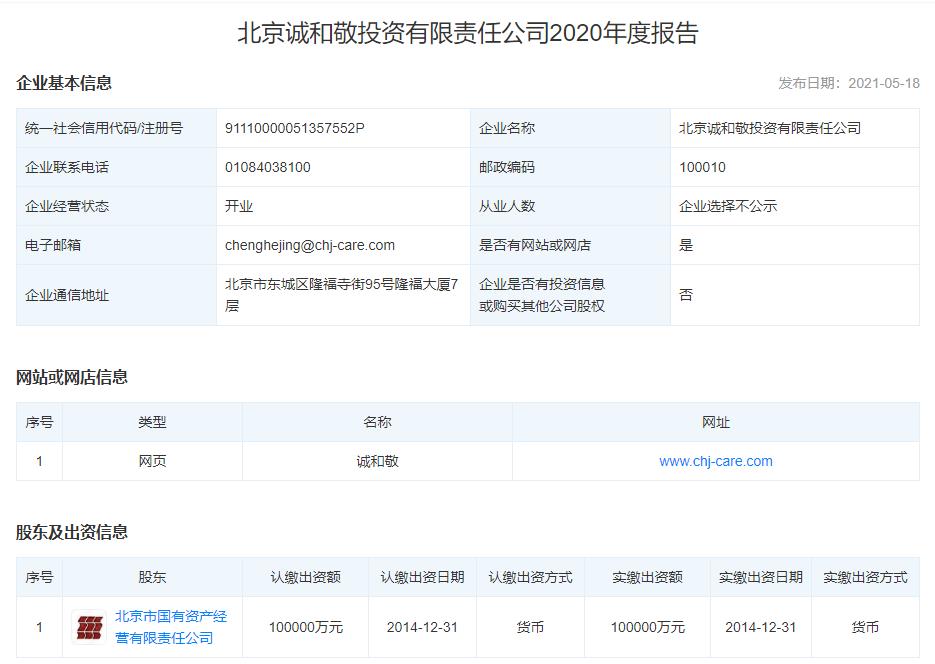
Task: Click subscribed amount 100000万元 cell
Action: point(305,628)
